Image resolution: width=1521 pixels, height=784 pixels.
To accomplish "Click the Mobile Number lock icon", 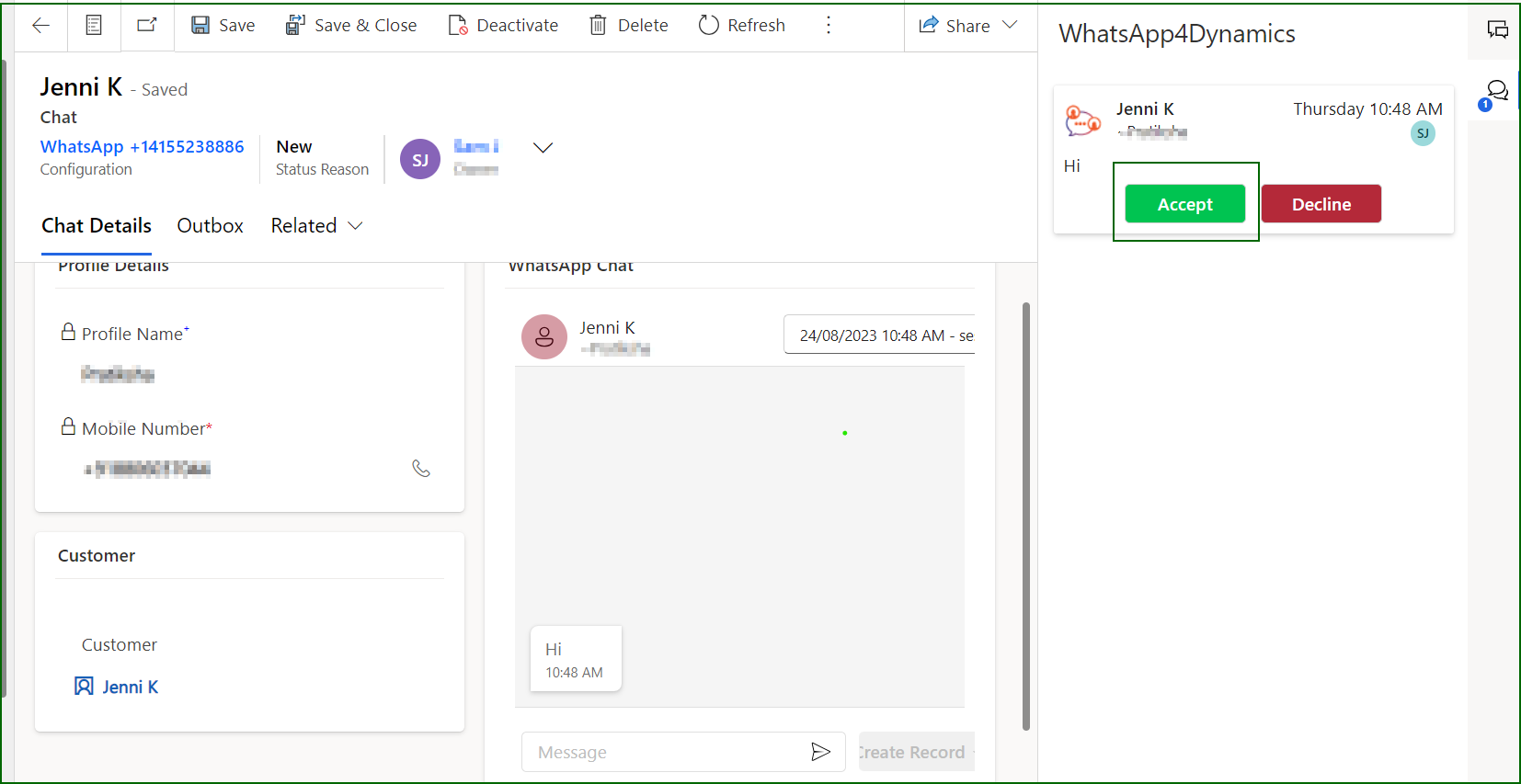I will (68, 426).
